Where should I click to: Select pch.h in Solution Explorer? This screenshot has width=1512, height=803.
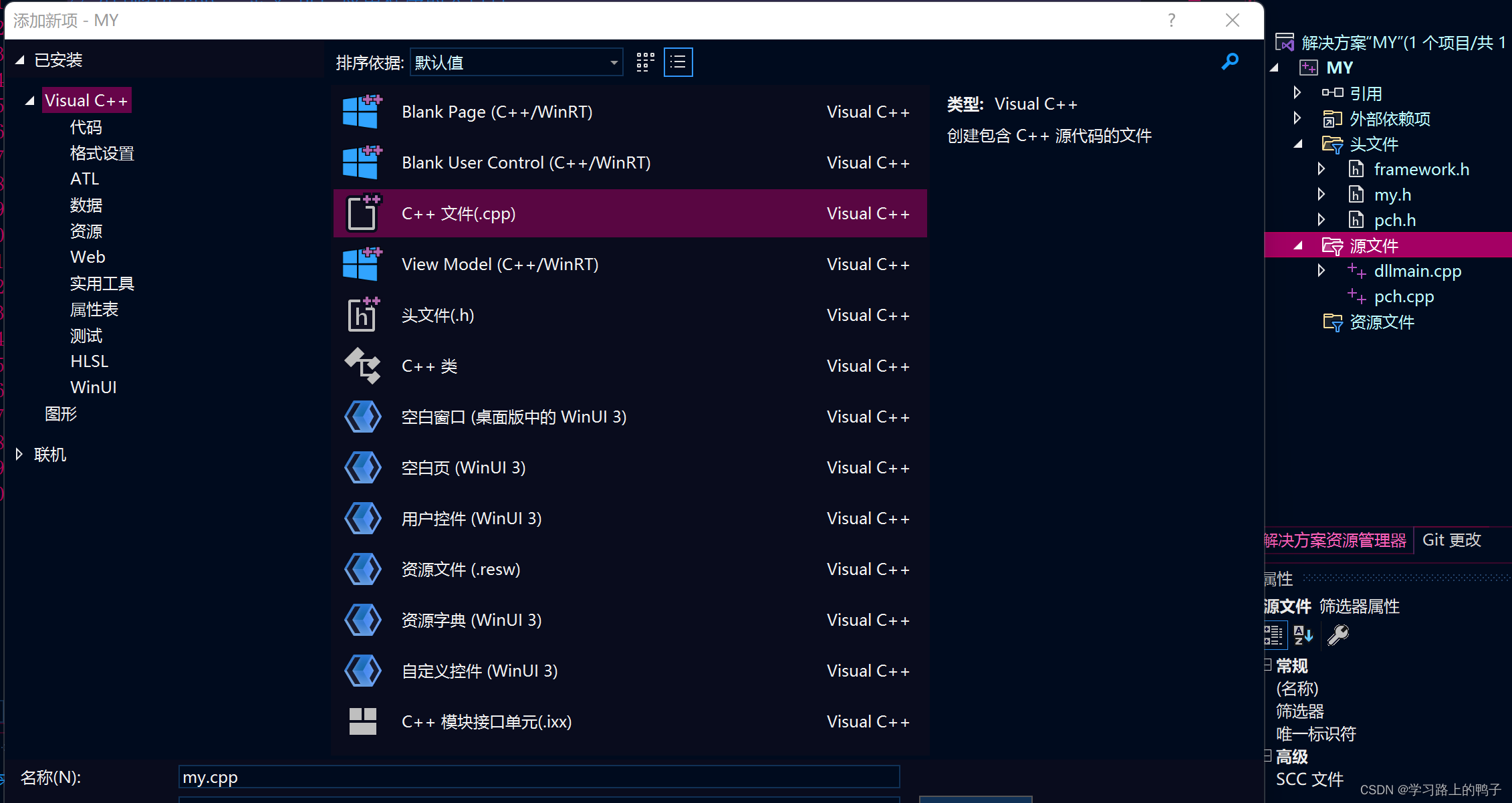[1394, 220]
